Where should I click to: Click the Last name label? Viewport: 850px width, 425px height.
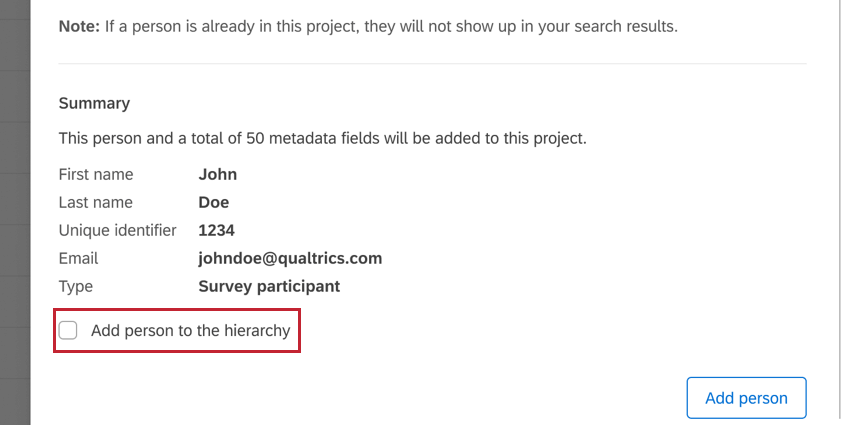pyautogui.click(x=95, y=202)
